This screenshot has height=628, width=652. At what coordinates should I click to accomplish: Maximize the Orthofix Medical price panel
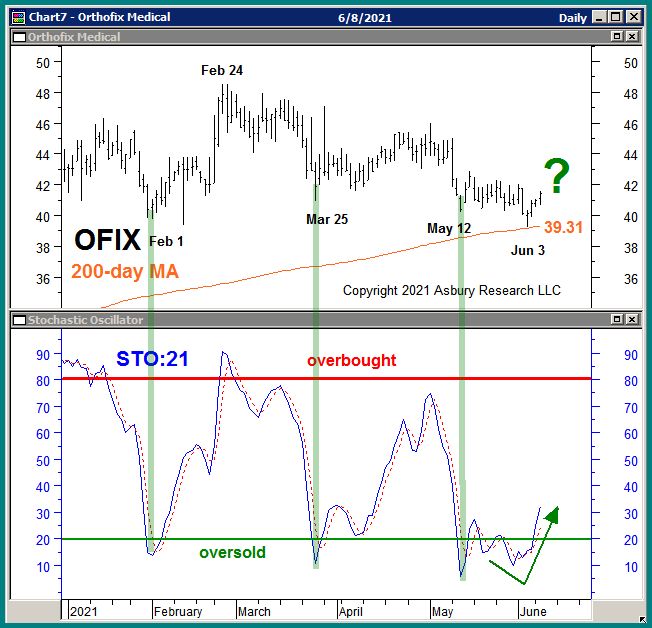coord(617,37)
